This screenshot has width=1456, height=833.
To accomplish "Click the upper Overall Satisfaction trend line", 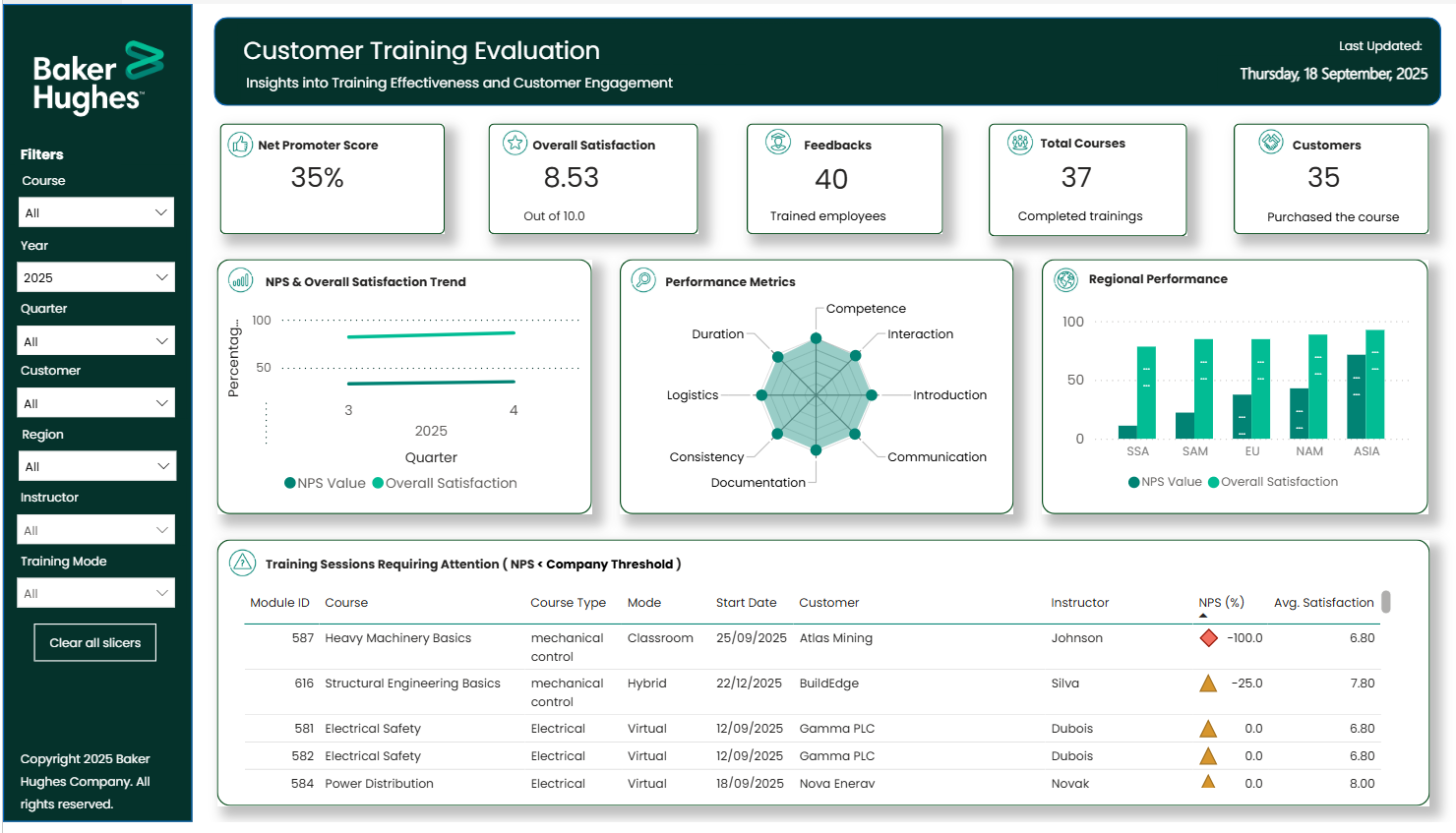I will [x=431, y=334].
